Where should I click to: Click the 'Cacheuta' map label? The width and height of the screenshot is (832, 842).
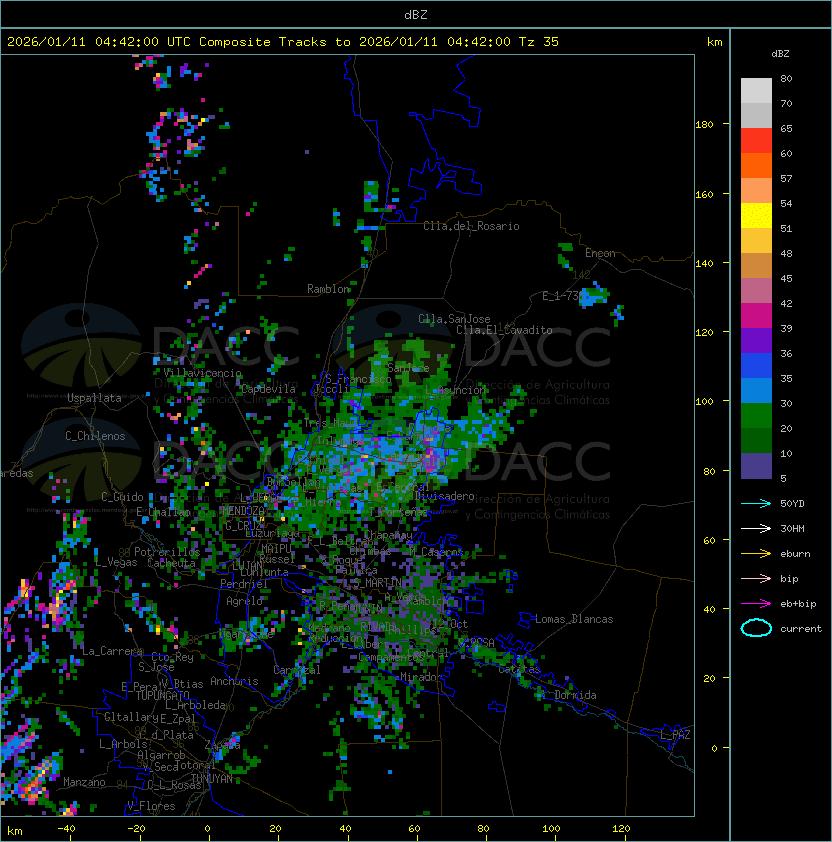pyautogui.click(x=171, y=563)
